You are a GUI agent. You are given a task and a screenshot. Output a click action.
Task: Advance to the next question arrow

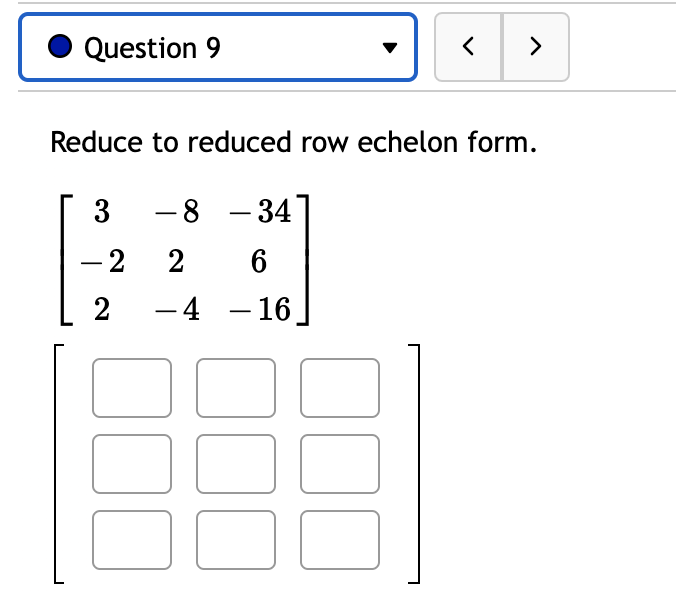[x=536, y=47]
